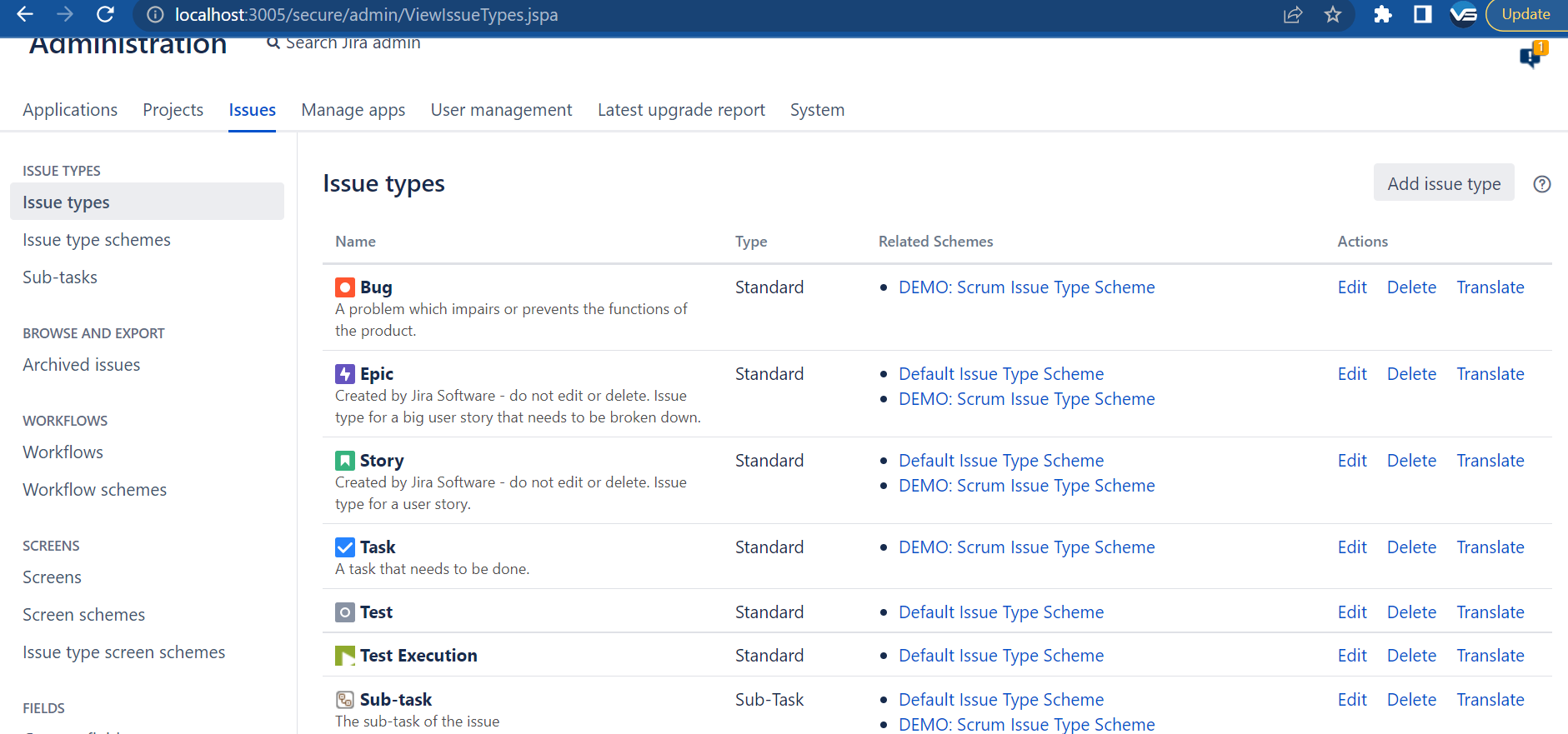Click the red Bug issue type icon

[344, 287]
